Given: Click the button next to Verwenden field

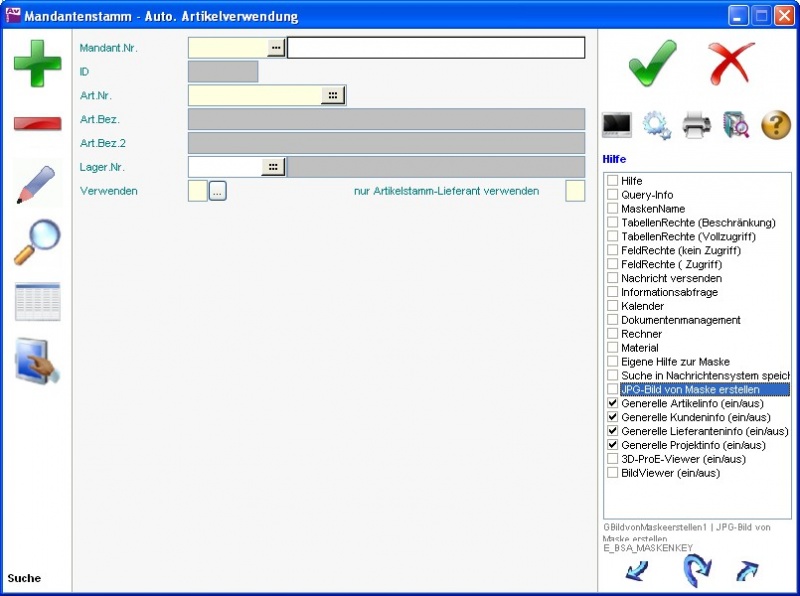Looking at the screenshot, I should click(218, 191).
